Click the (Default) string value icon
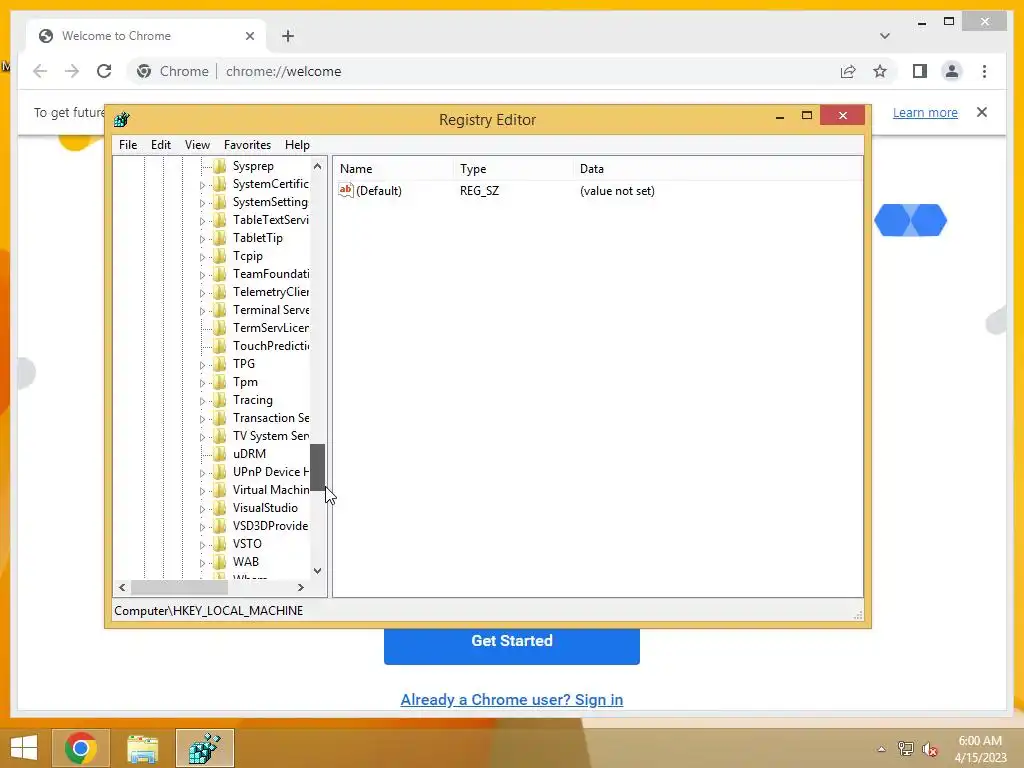The width and height of the screenshot is (1024, 768). point(345,190)
